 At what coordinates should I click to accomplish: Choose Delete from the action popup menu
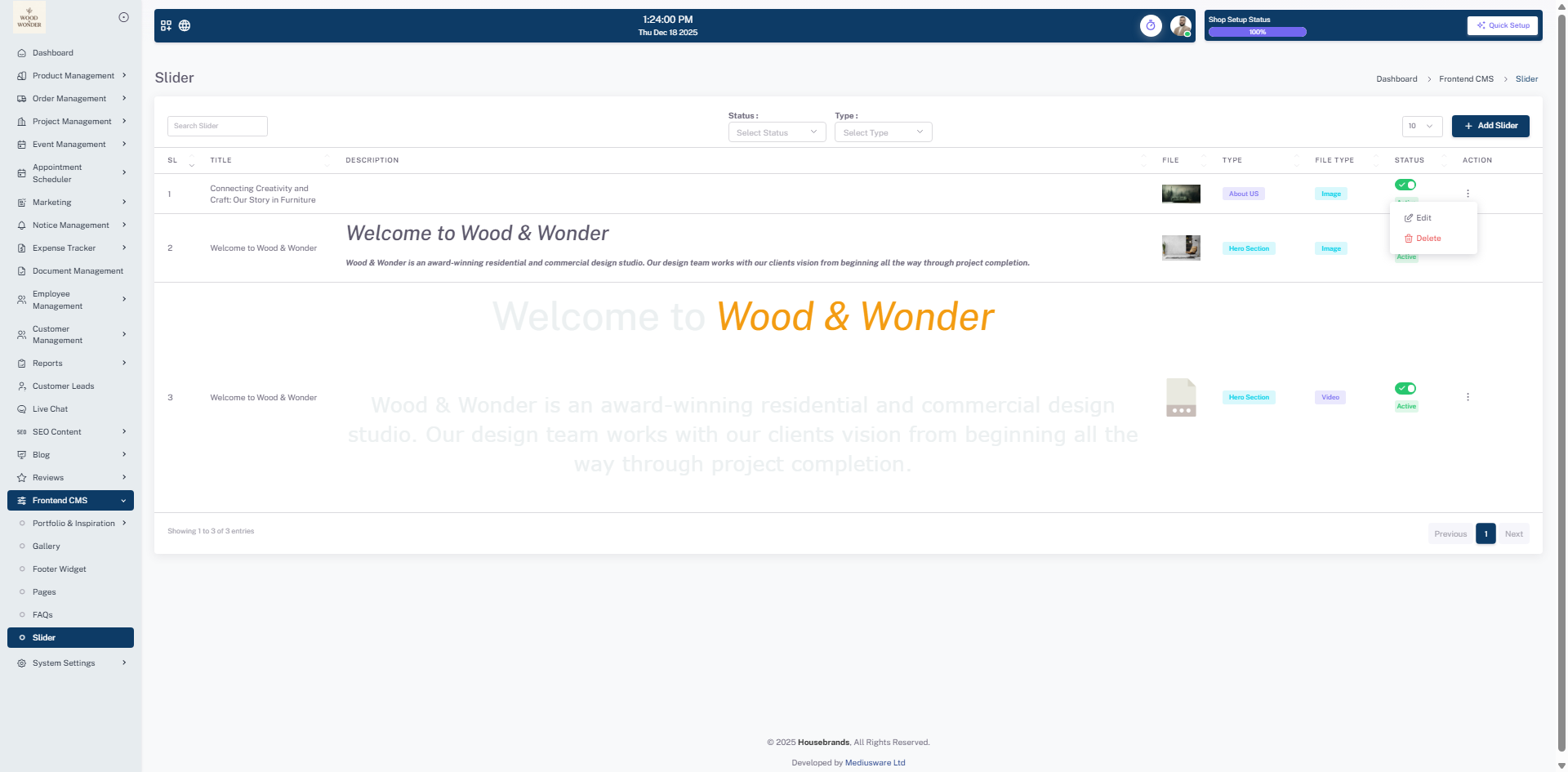(1428, 239)
